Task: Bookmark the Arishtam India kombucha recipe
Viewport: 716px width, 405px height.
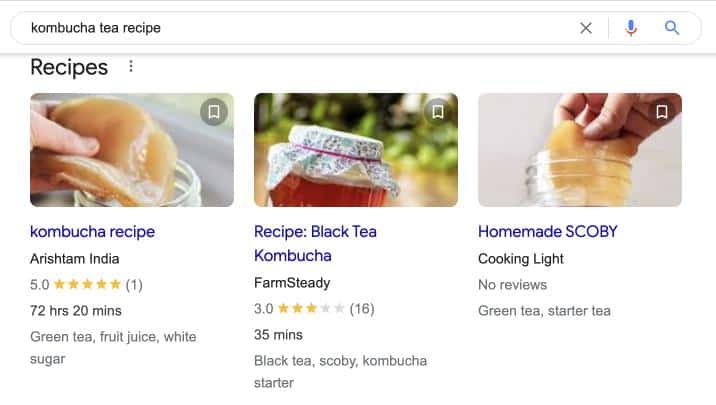Action: 214,112
